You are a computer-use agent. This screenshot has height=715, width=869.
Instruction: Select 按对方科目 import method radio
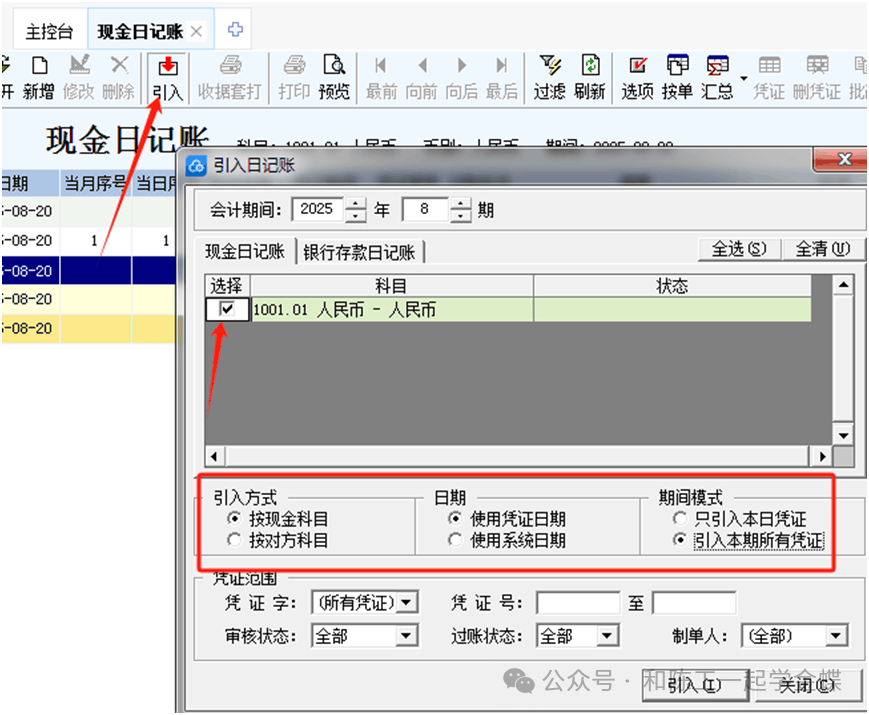[x=234, y=540]
